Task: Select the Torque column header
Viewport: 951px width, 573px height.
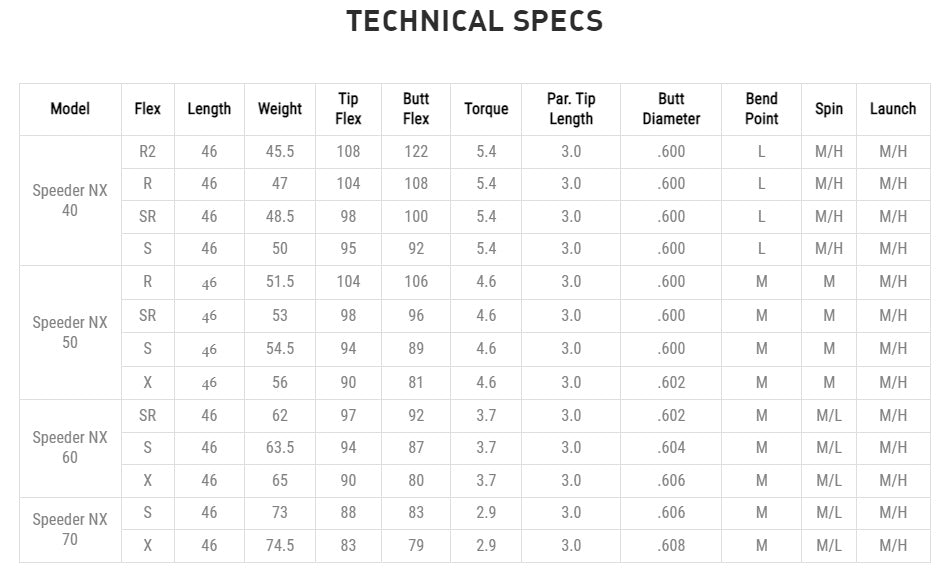Action: (486, 109)
